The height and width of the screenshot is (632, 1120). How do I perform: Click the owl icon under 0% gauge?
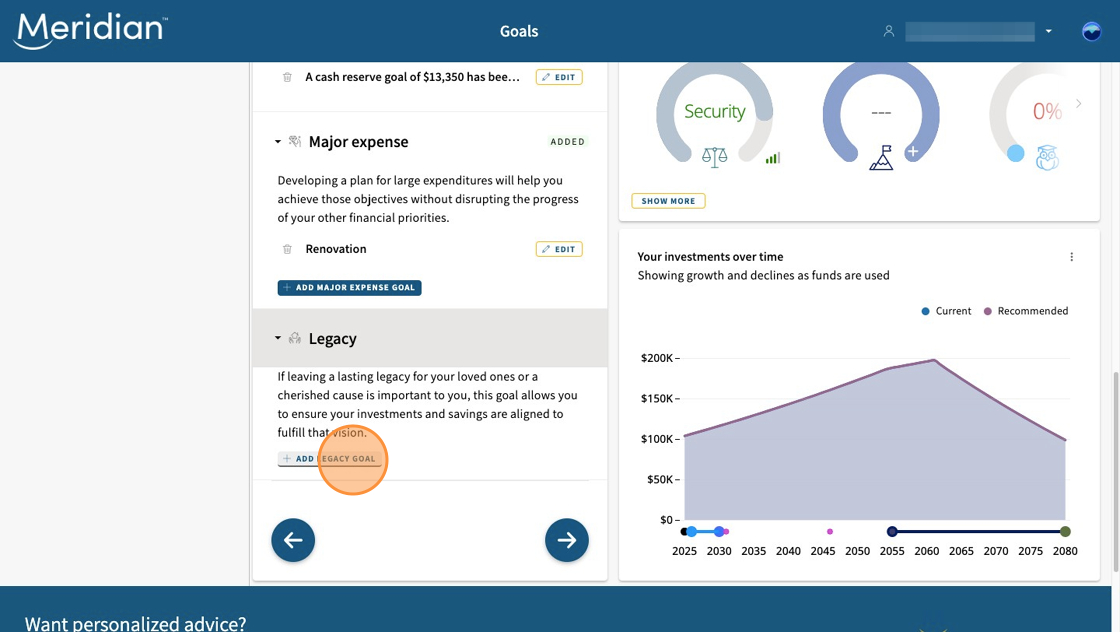click(x=1047, y=158)
